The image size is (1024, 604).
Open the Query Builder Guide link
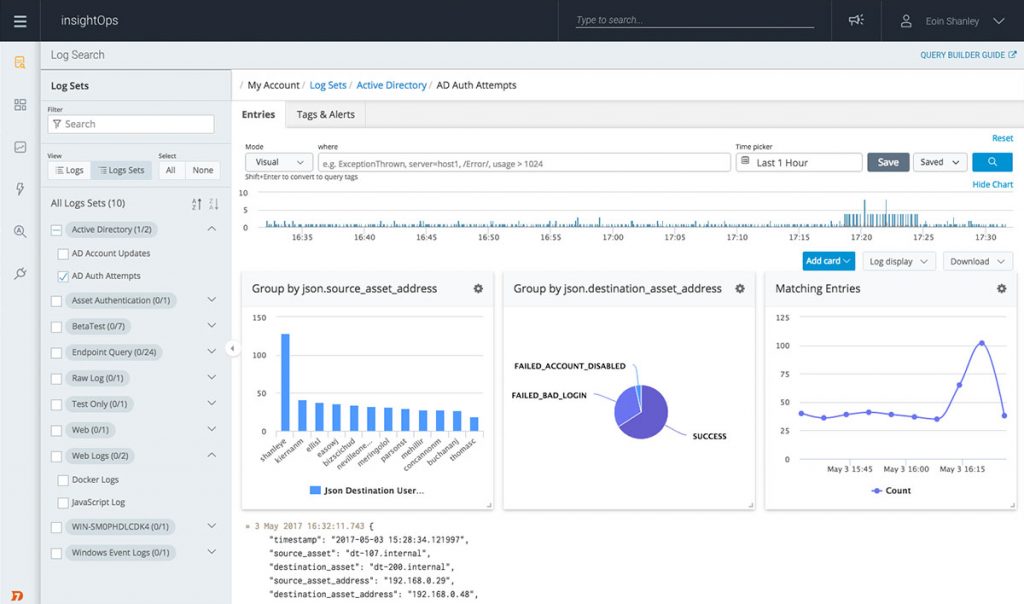tap(963, 55)
